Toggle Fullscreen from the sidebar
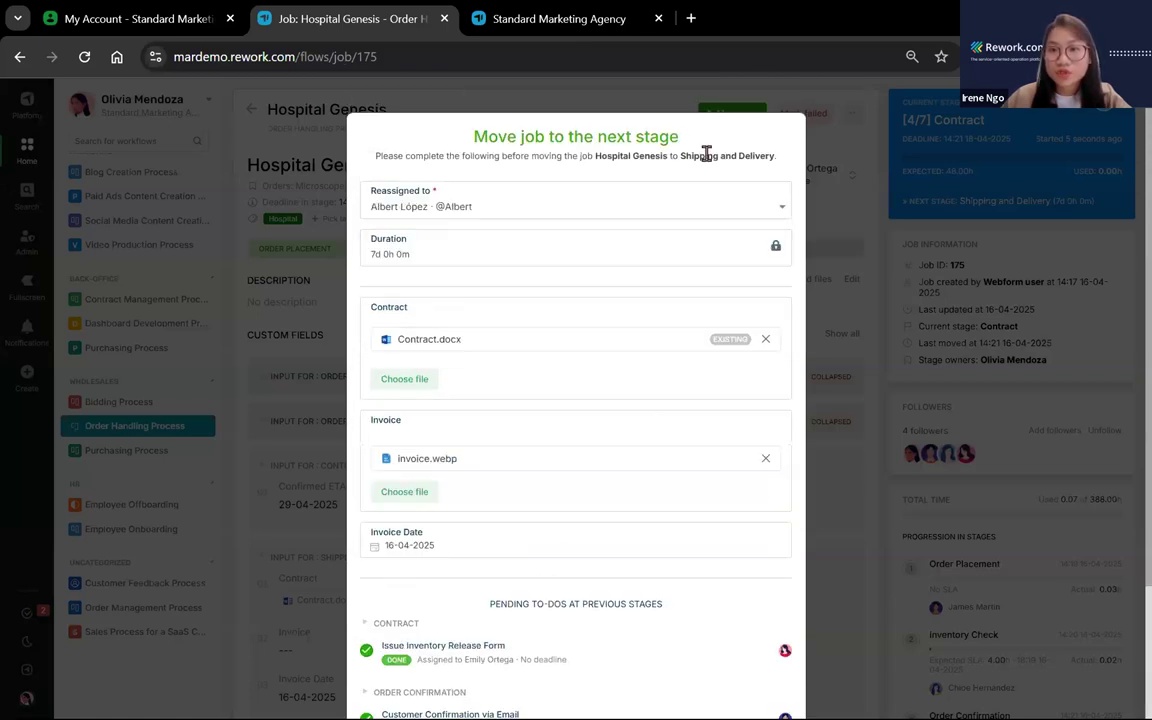 [27, 287]
